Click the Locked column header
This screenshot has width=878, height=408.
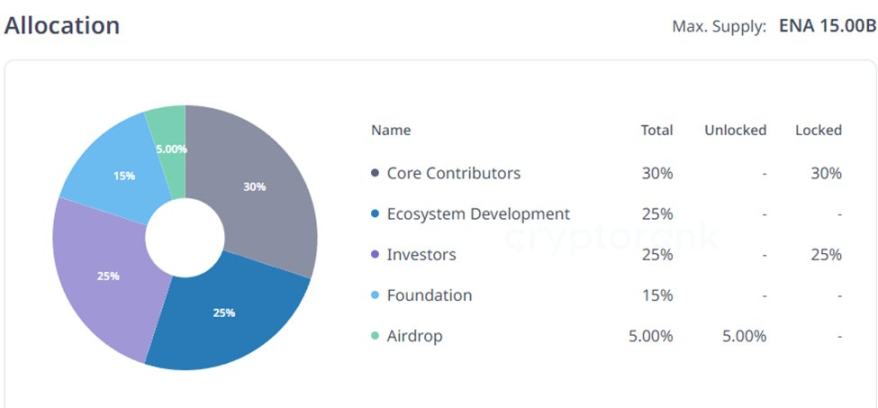(x=818, y=130)
